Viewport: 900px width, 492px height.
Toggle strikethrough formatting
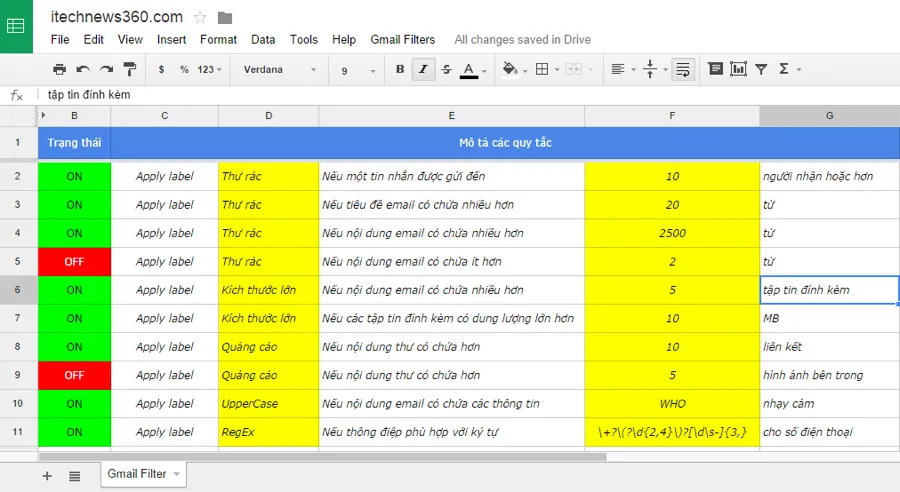tap(446, 69)
